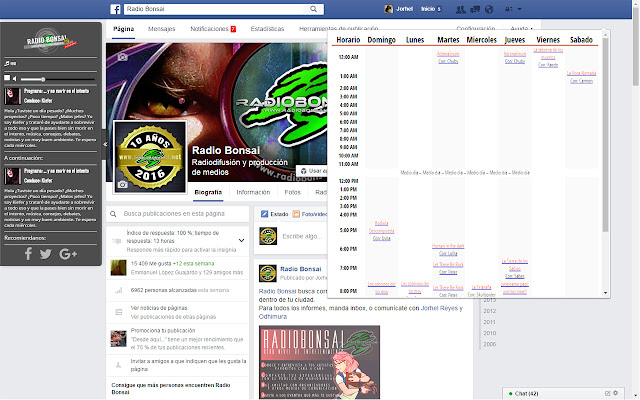Click Hunger in the dark show link

click(x=448, y=246)
